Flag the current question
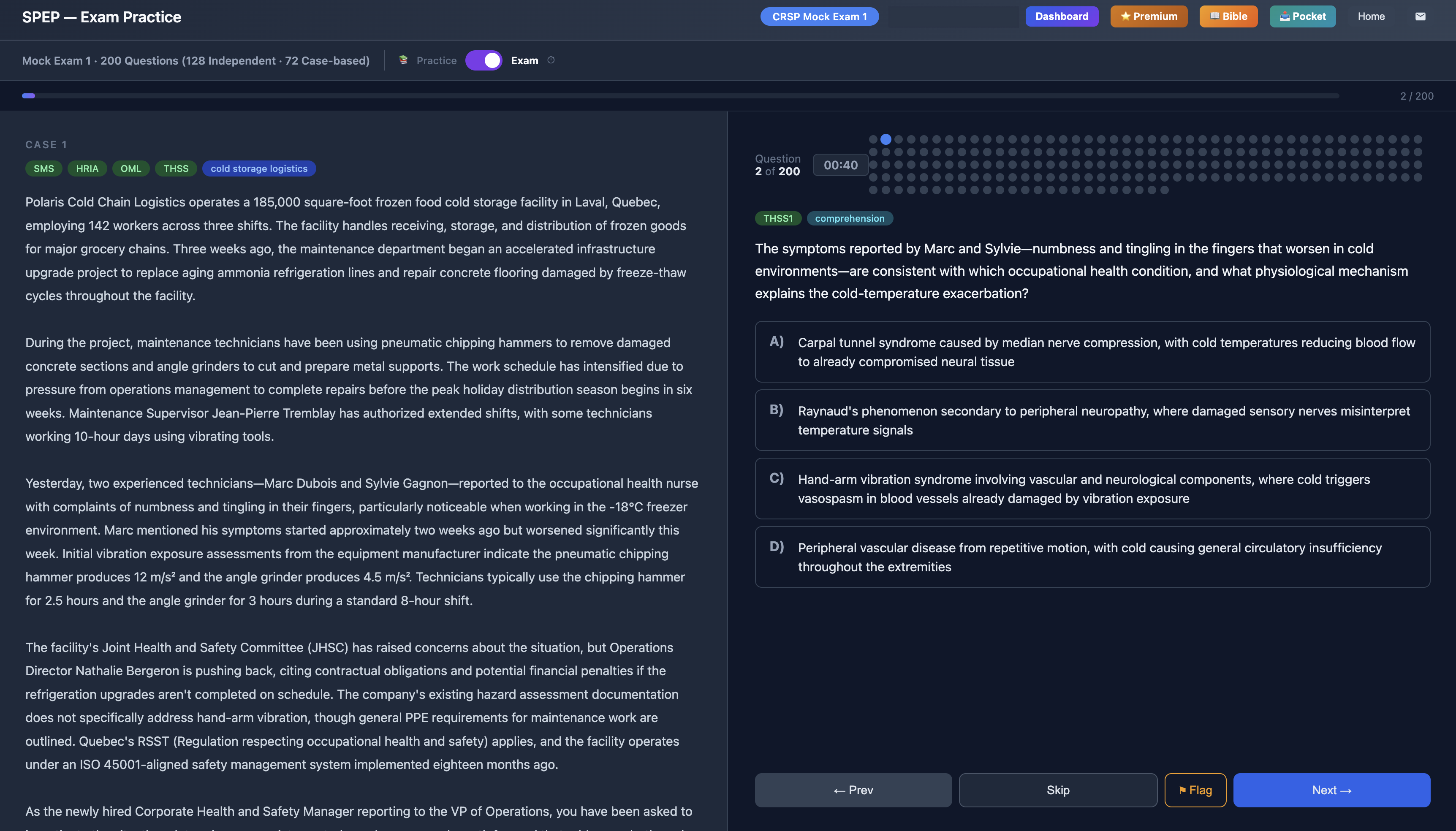The height and width of the screenshot is (831, 1456). click(x=1195, y=790)
